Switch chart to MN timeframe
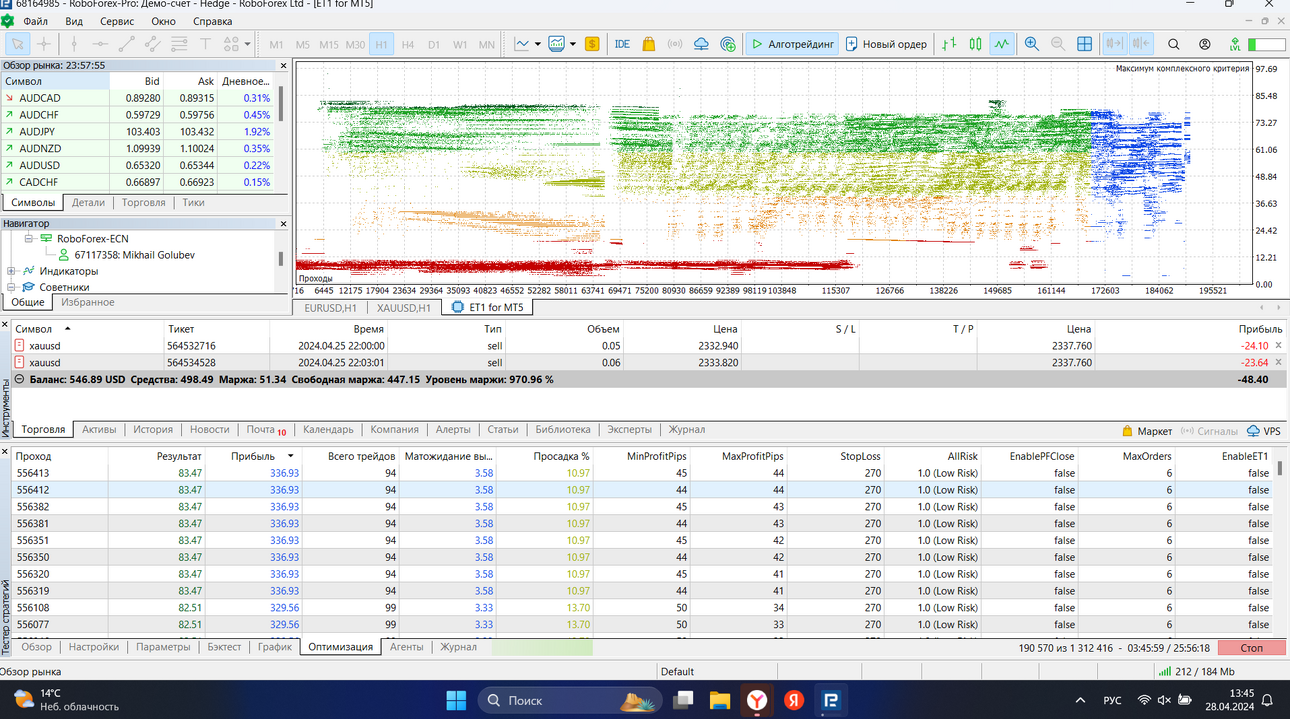The image size is (1290, 719). click(486, 44)
